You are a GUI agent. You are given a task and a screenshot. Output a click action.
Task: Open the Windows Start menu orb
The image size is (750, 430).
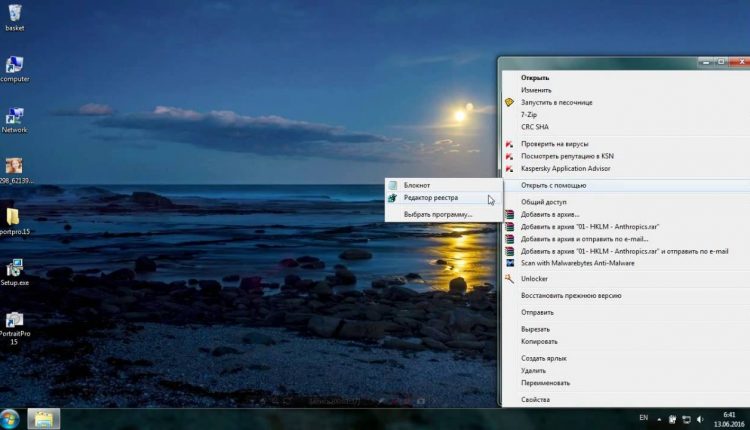[x=10, y=419]
